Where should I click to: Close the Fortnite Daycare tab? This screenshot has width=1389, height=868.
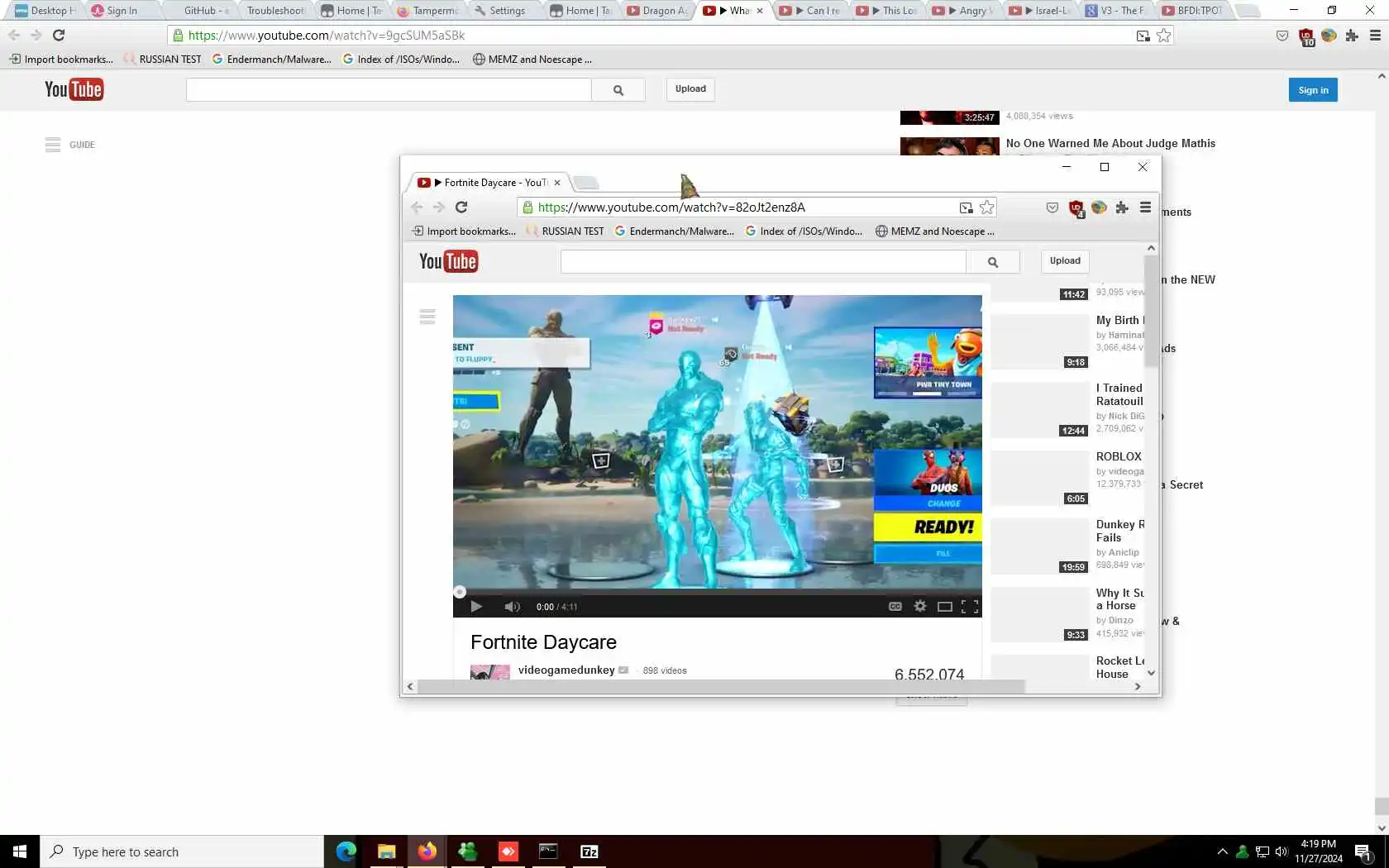[557, 183]
